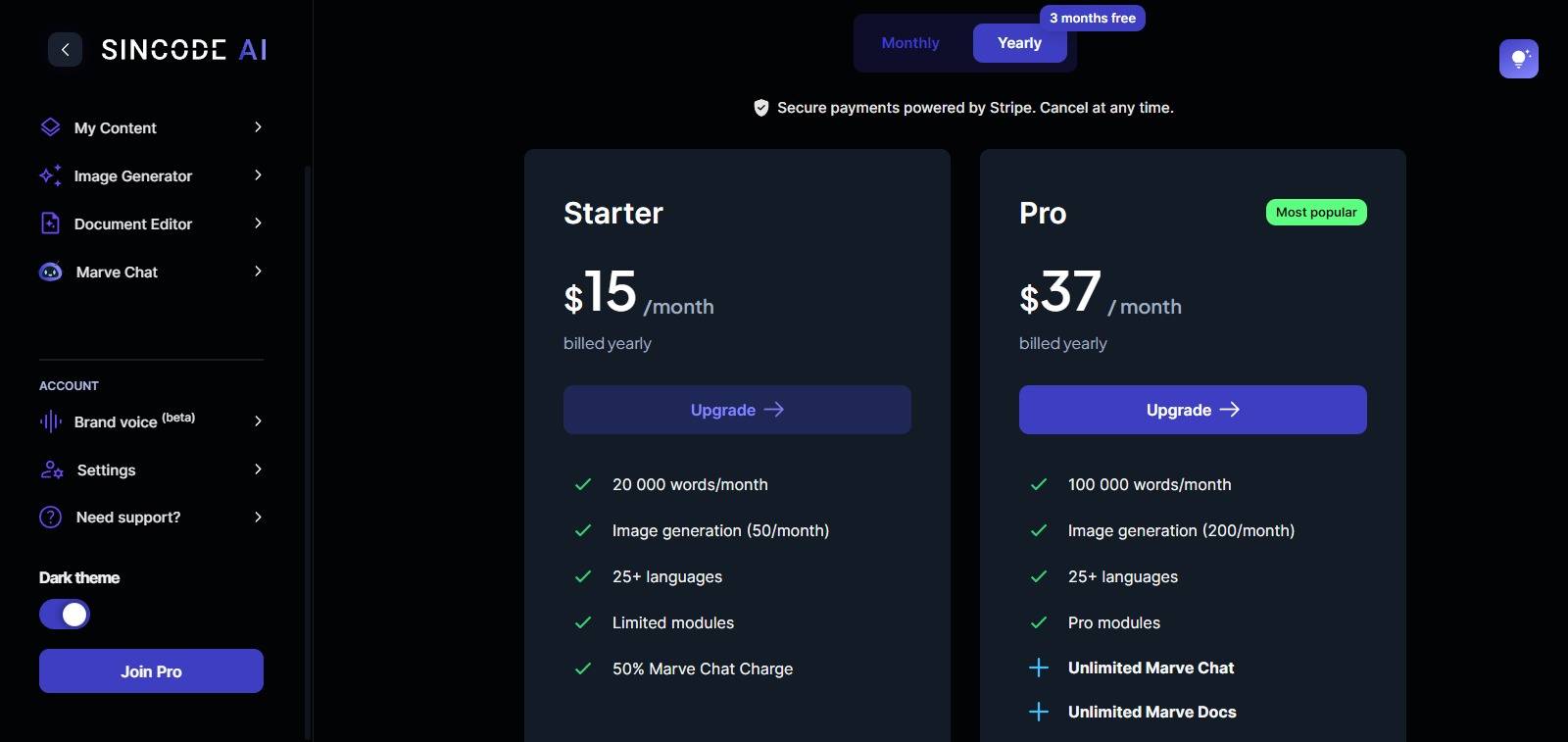This screenshot has height=742, width=1568.
Task: Click the Pro modules feature text
Action: click(1114, 622)
